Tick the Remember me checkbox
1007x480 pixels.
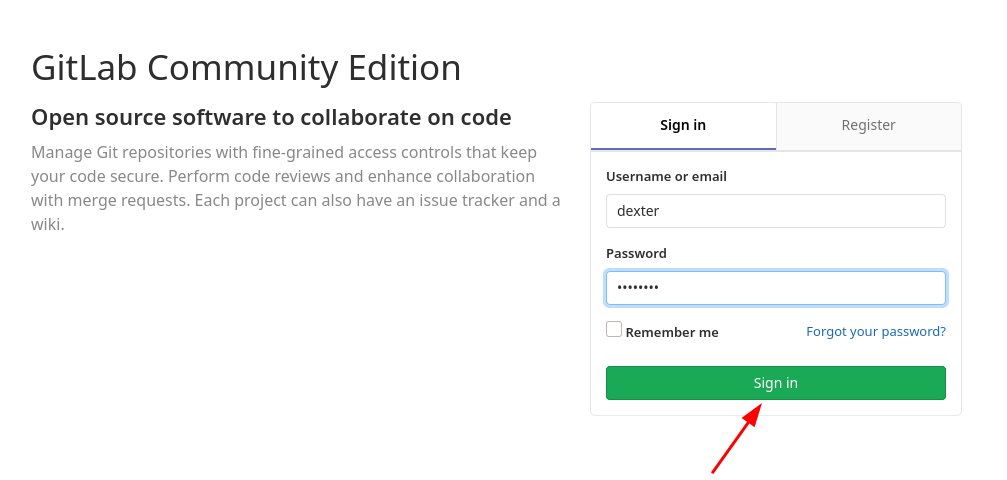(614, 329)
